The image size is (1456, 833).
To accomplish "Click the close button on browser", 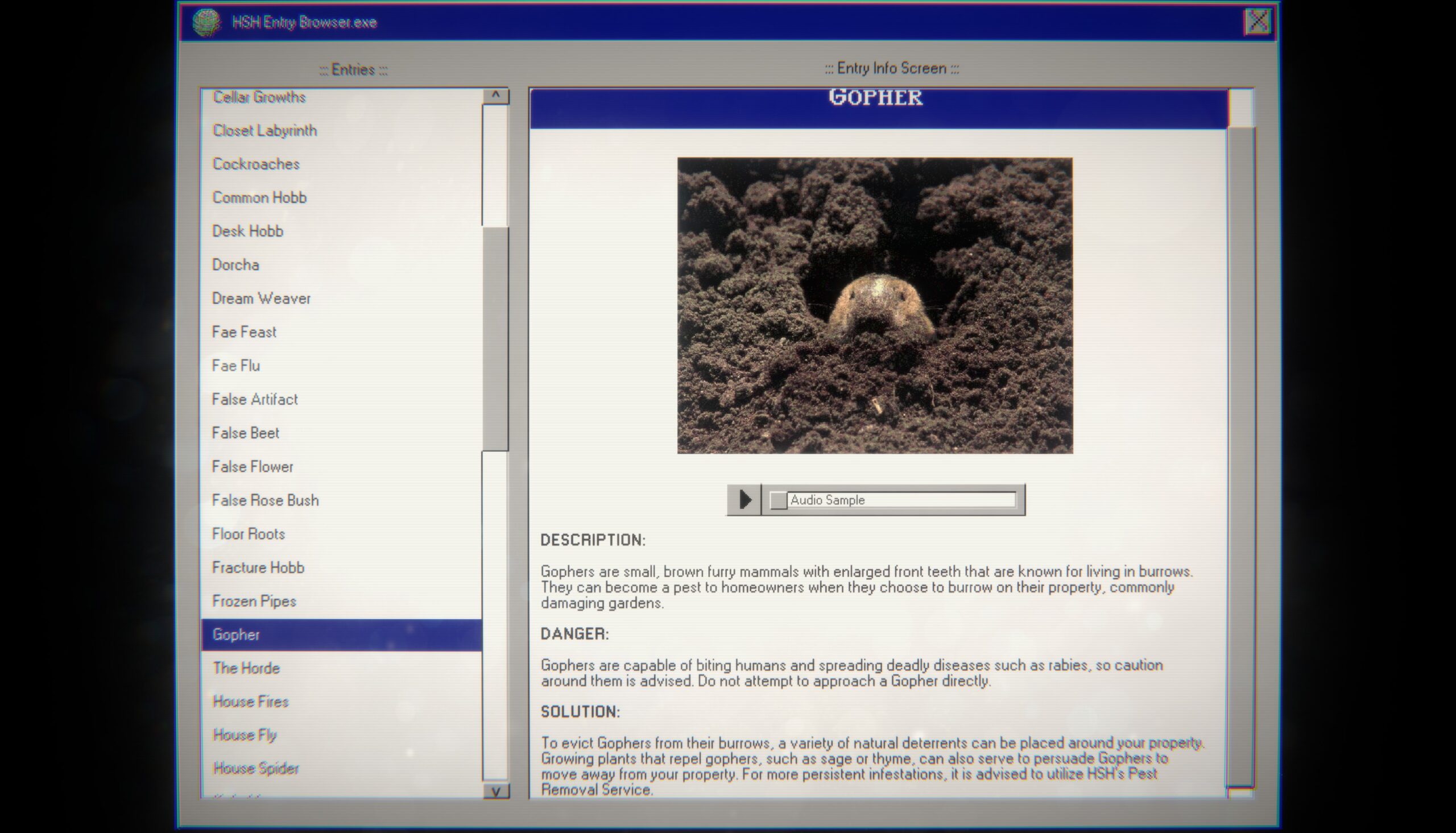I will coord(1258,22).
